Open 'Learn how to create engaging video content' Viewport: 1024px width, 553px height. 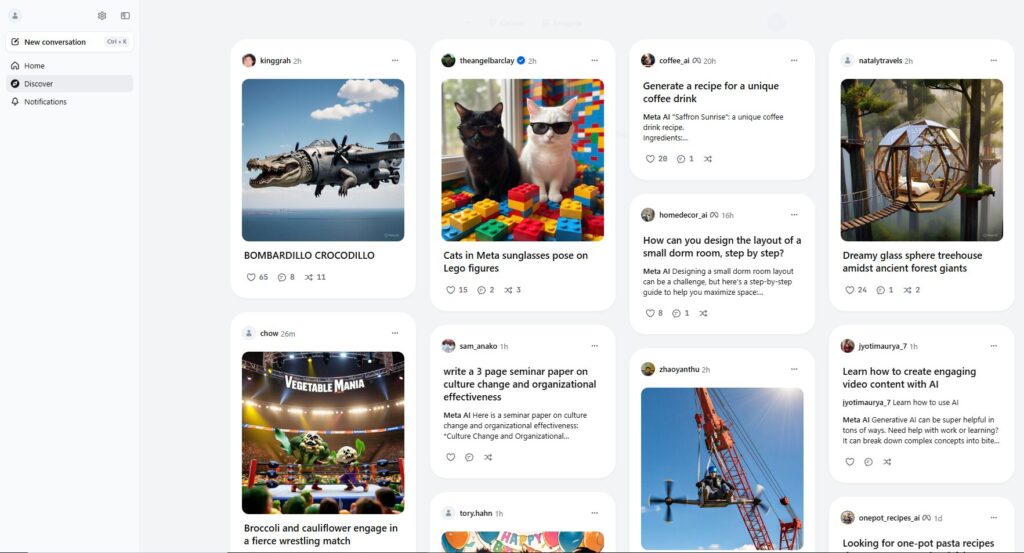point(909,378)
